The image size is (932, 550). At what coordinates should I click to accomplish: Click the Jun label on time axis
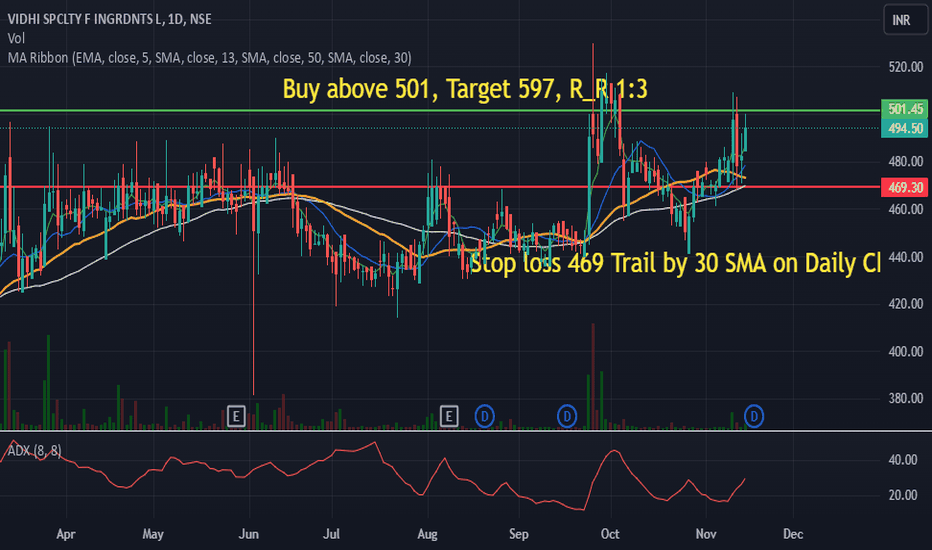(248, 534)
